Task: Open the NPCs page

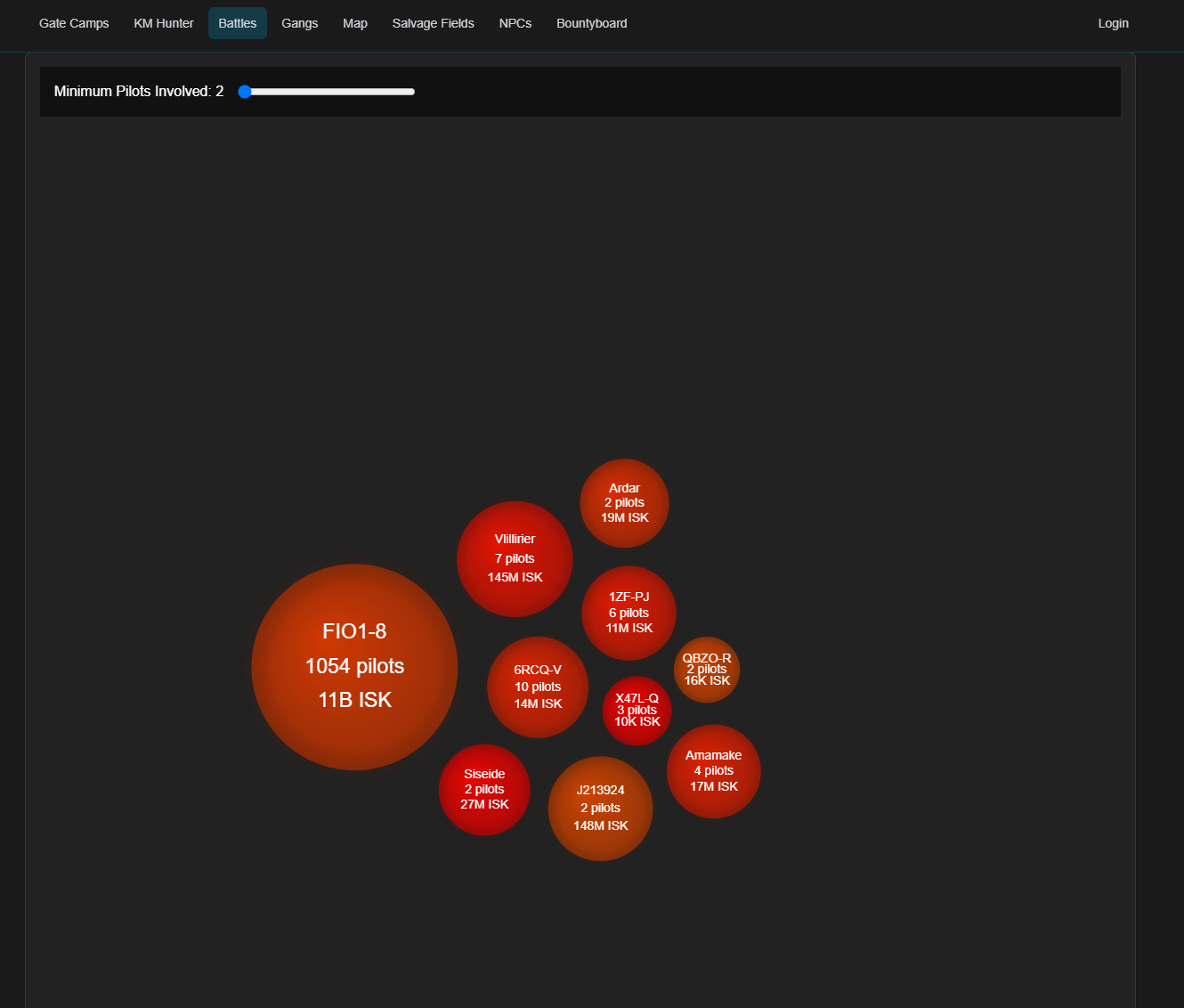Action: tap(515, 23)
